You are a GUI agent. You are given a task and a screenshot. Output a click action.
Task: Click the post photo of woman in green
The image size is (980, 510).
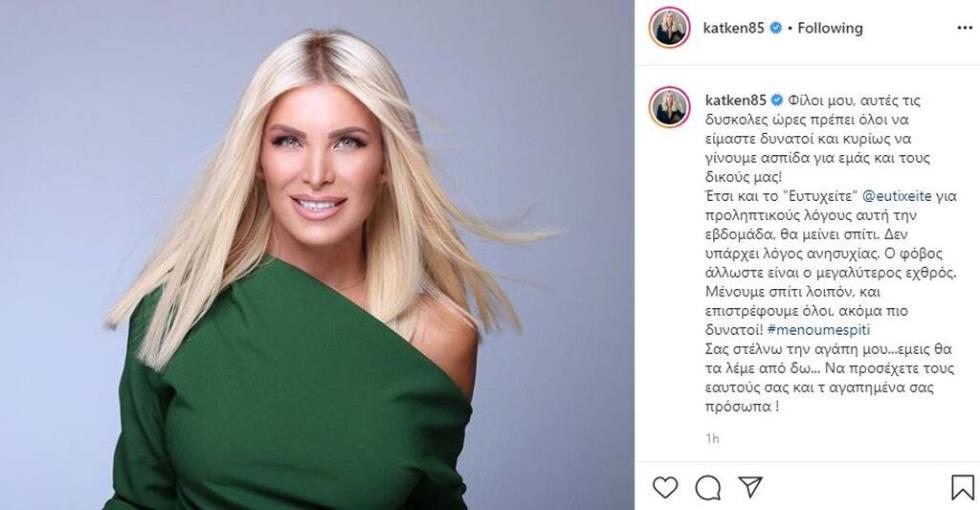317,255
